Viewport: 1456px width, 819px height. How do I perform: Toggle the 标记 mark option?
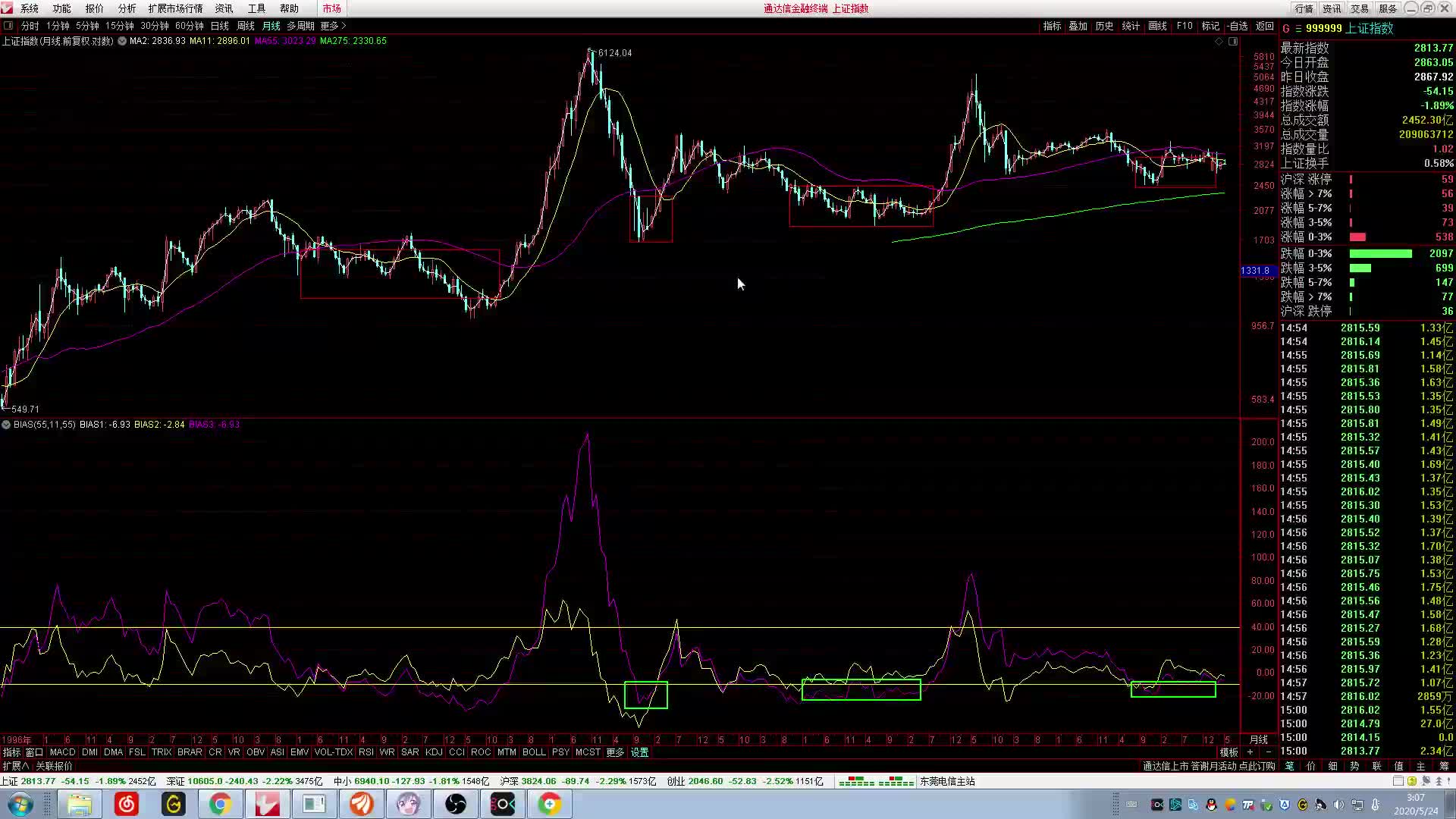point(1210,26)
